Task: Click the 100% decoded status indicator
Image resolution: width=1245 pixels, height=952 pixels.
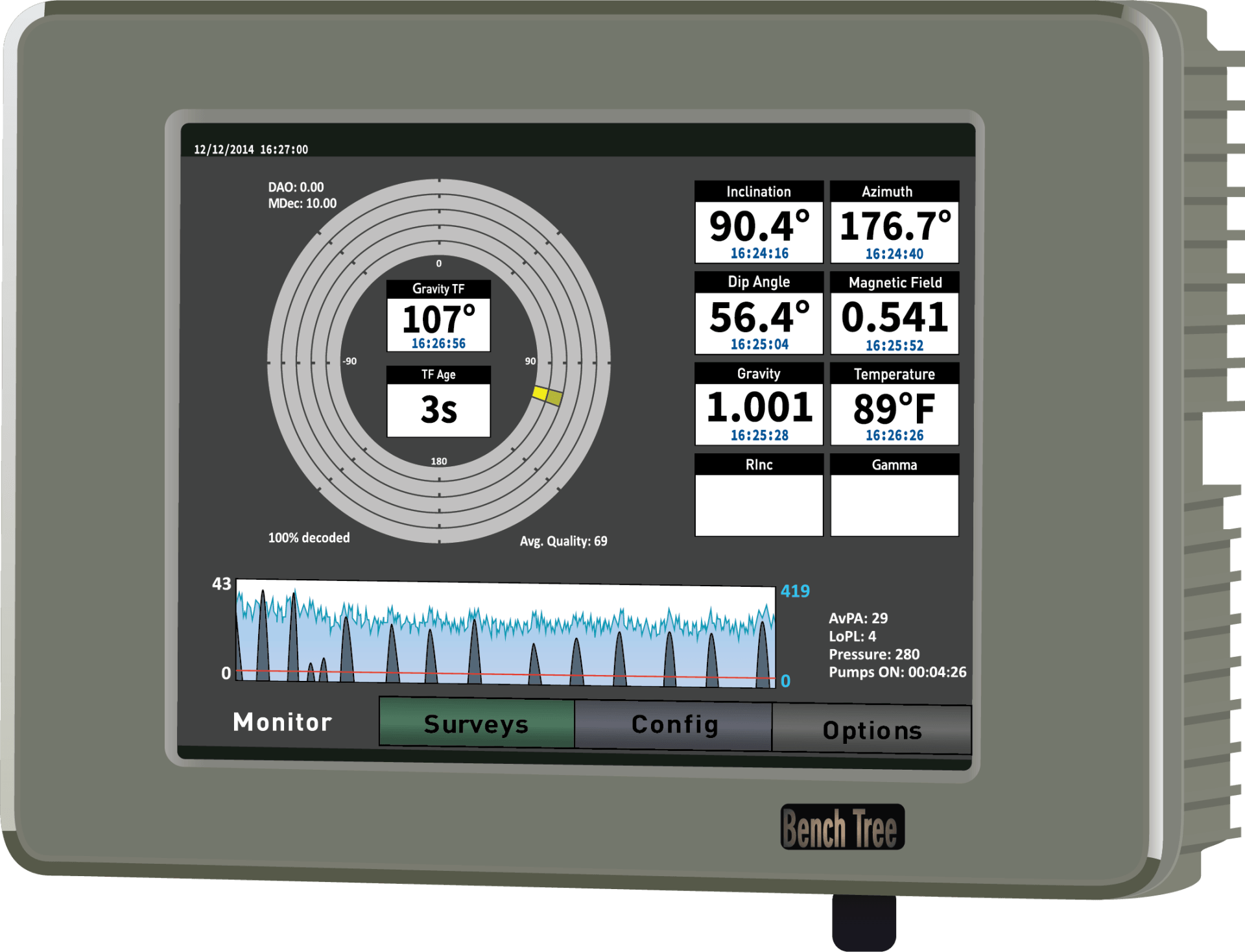Action: [309, 537]
